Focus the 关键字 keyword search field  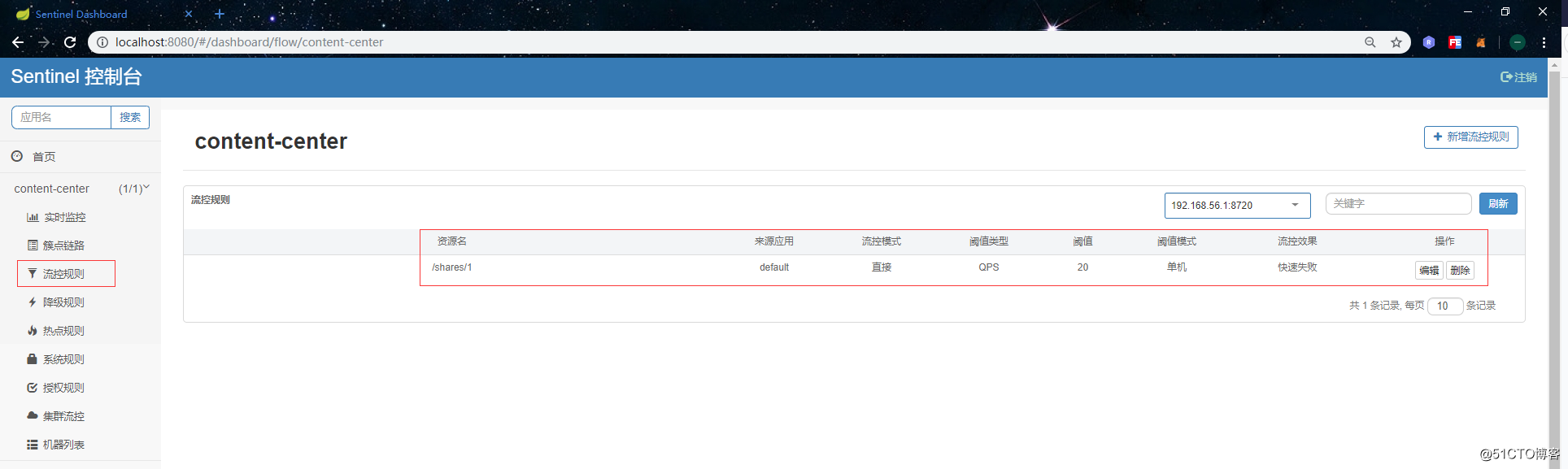pyautogui.click(x=1398, y=203)
